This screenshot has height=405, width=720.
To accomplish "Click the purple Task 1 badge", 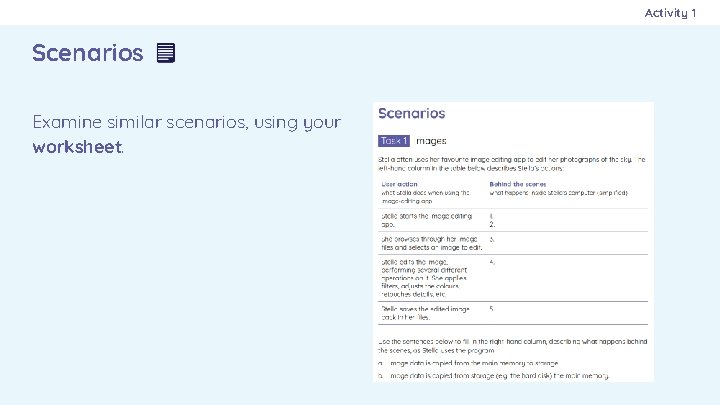I will pyautogui.click(x=394, y=141).
